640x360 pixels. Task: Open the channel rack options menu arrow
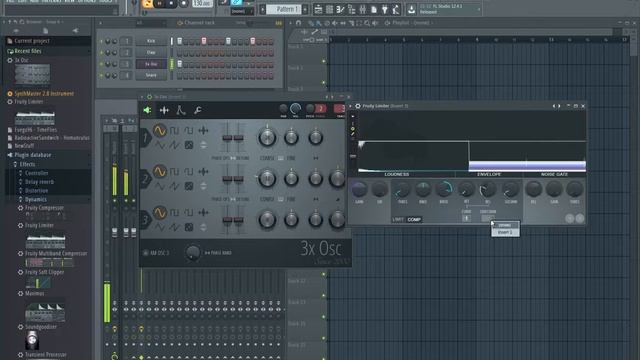[x=100, y=23]
